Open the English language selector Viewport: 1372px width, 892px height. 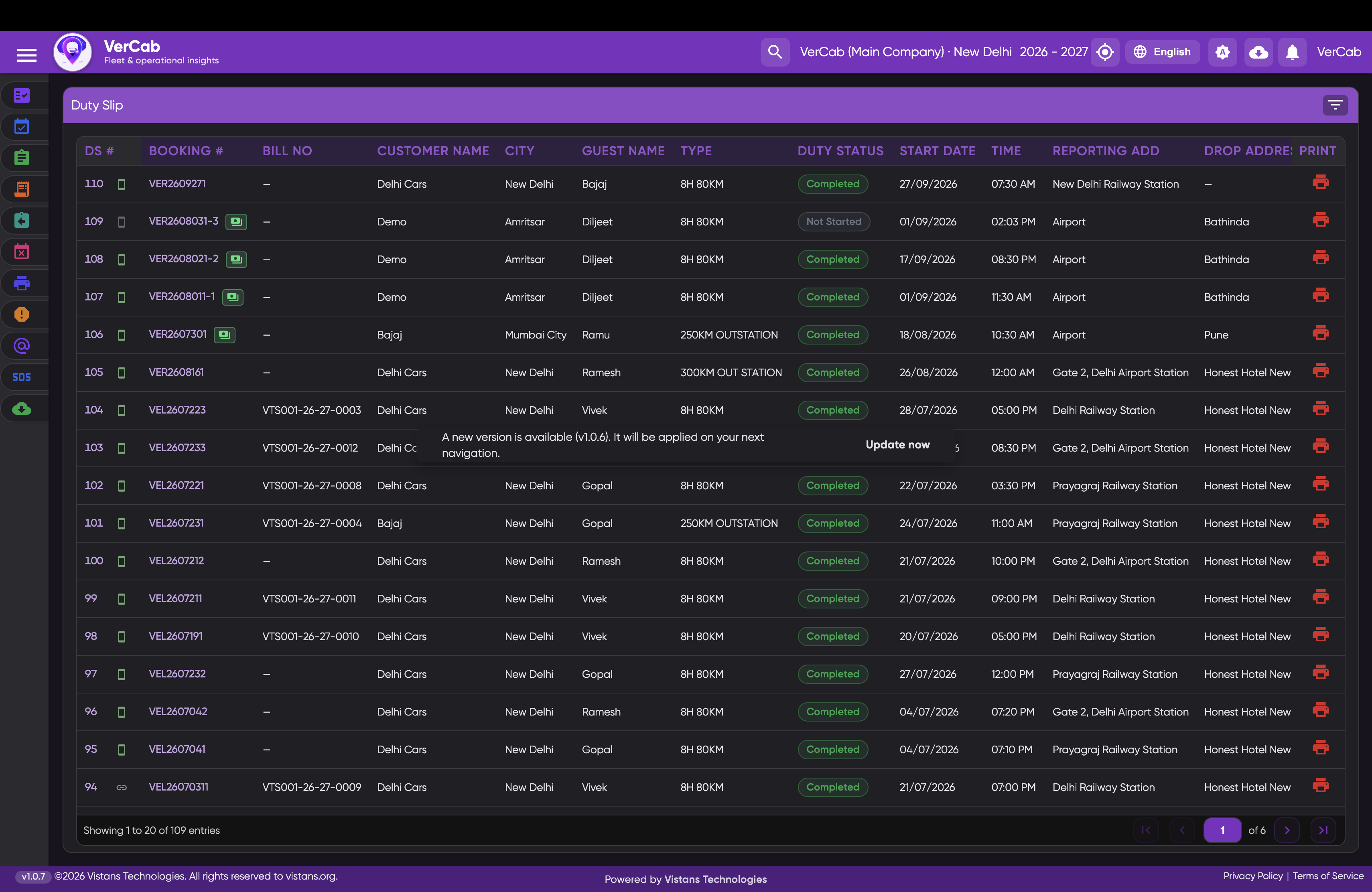coord(1162,52)
